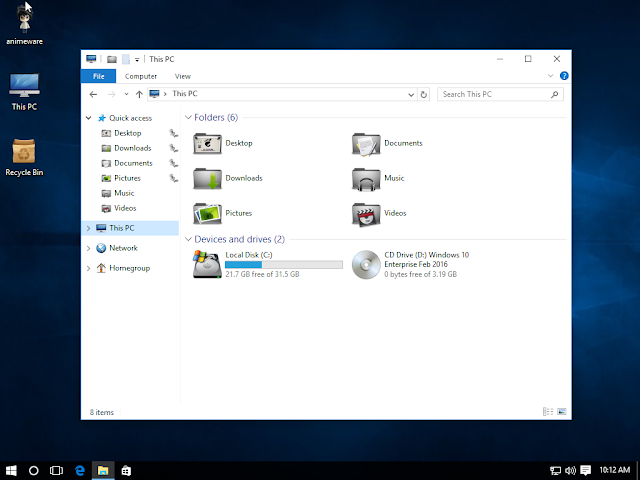Select Desktop in Quick access
Screen dimensions: 640x480
coord(128,133)
